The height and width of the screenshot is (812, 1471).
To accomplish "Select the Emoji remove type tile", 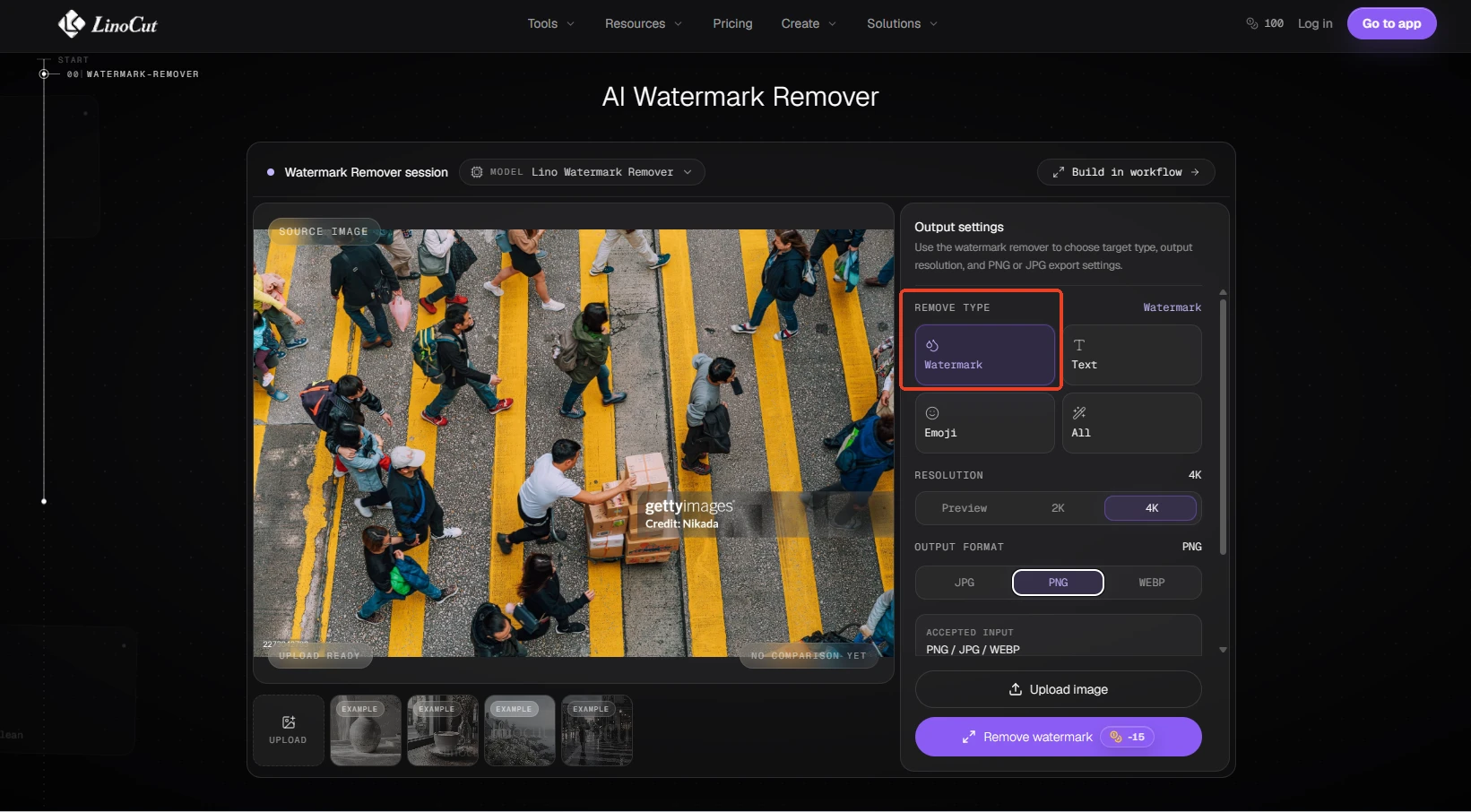I will (984, 423).
